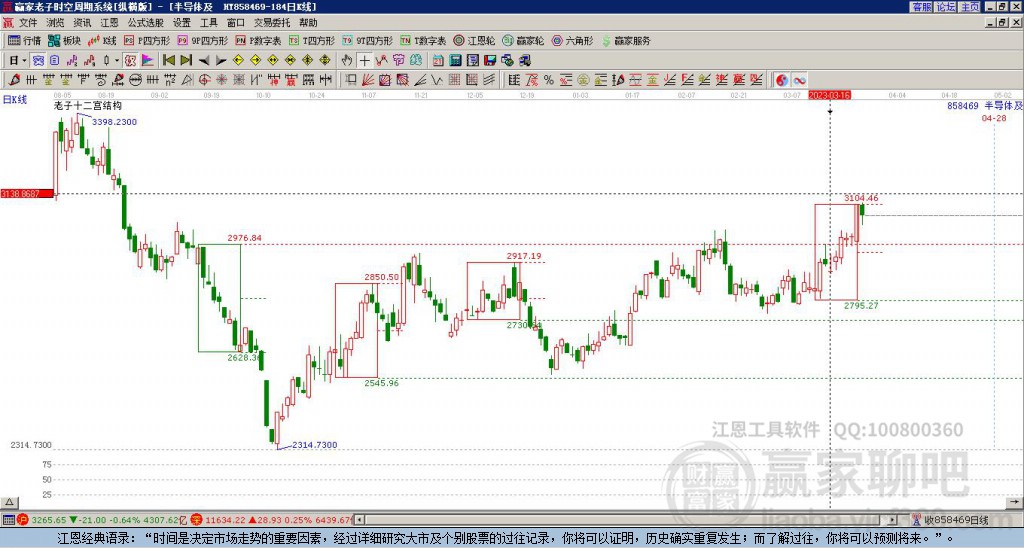Open the T四方形 tool

click(x=312, y=40)
